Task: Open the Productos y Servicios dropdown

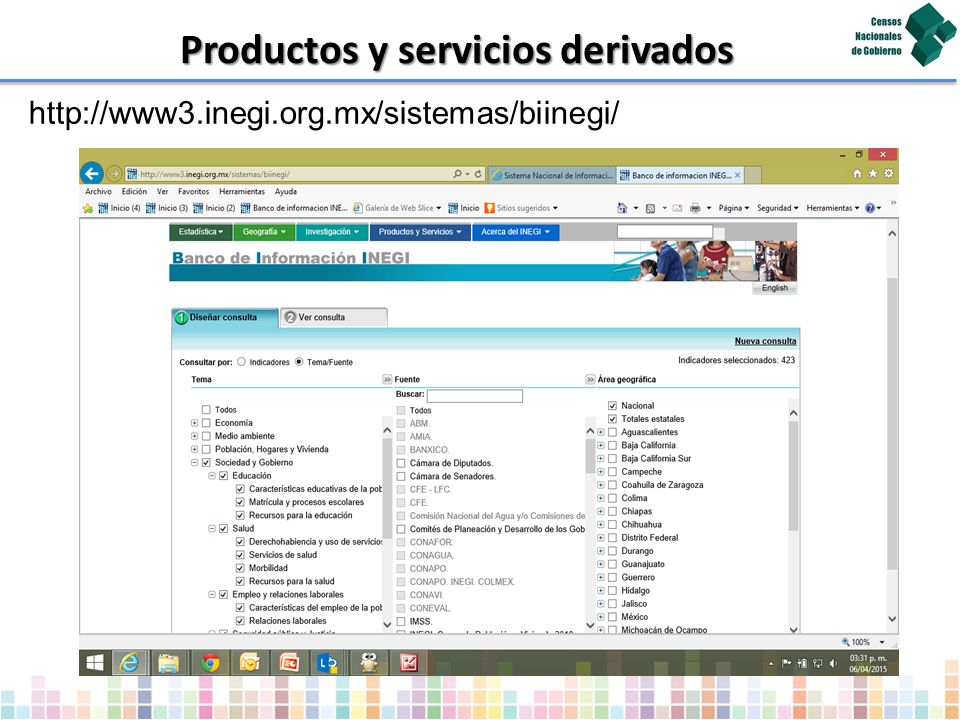Action: pyautogui.click(x=419, y=232)
